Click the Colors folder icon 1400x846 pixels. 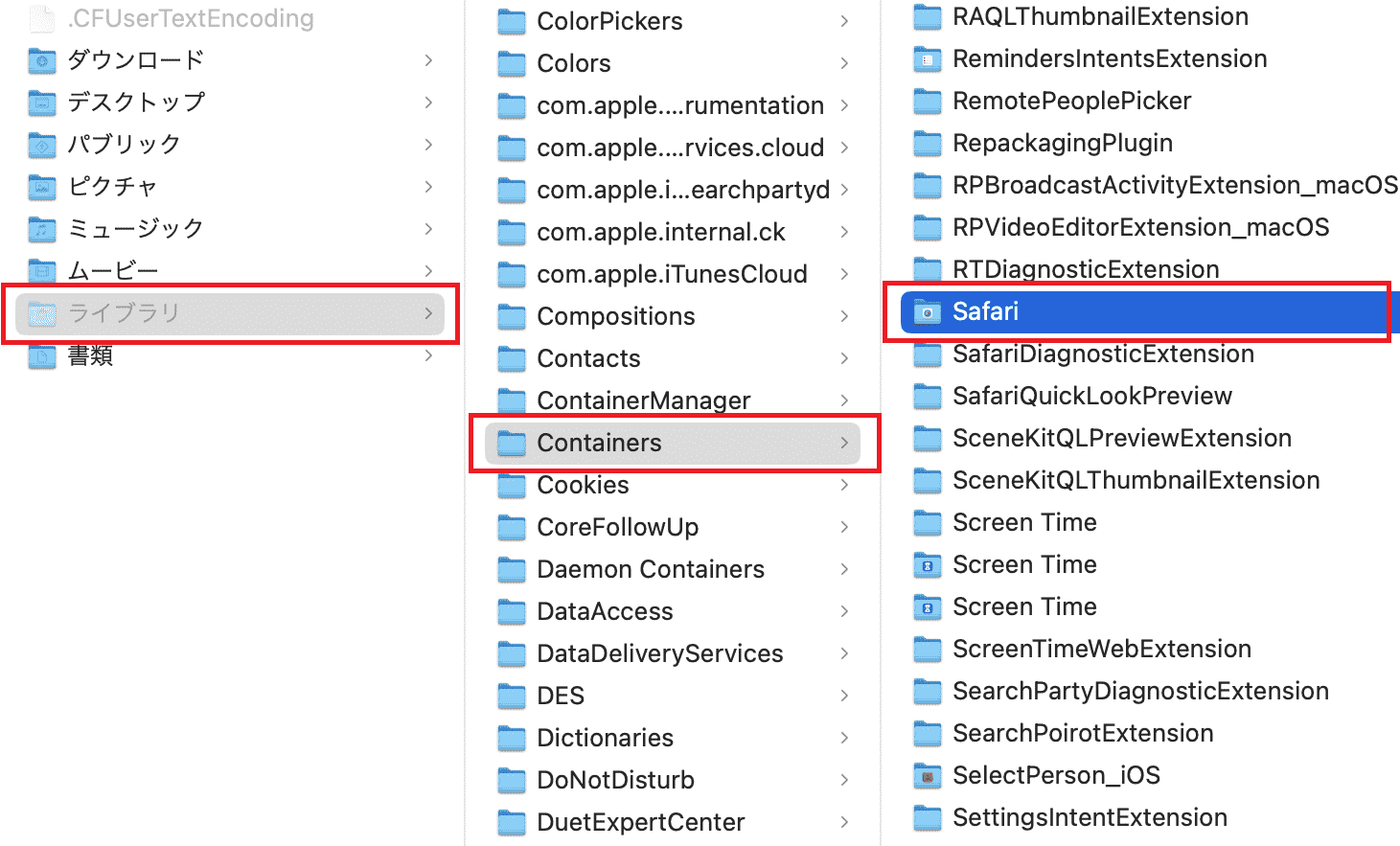pos(512,63)
